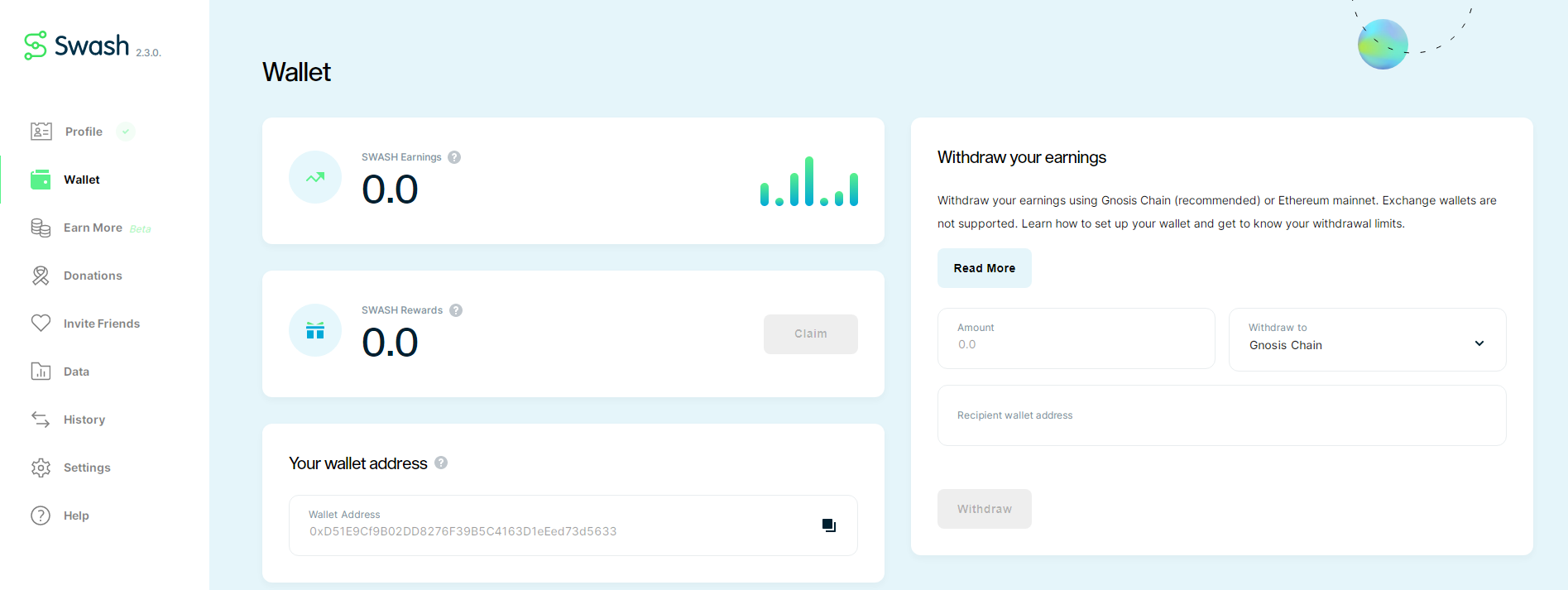Open Settings from the sidebar

click(x=87, y=468)
